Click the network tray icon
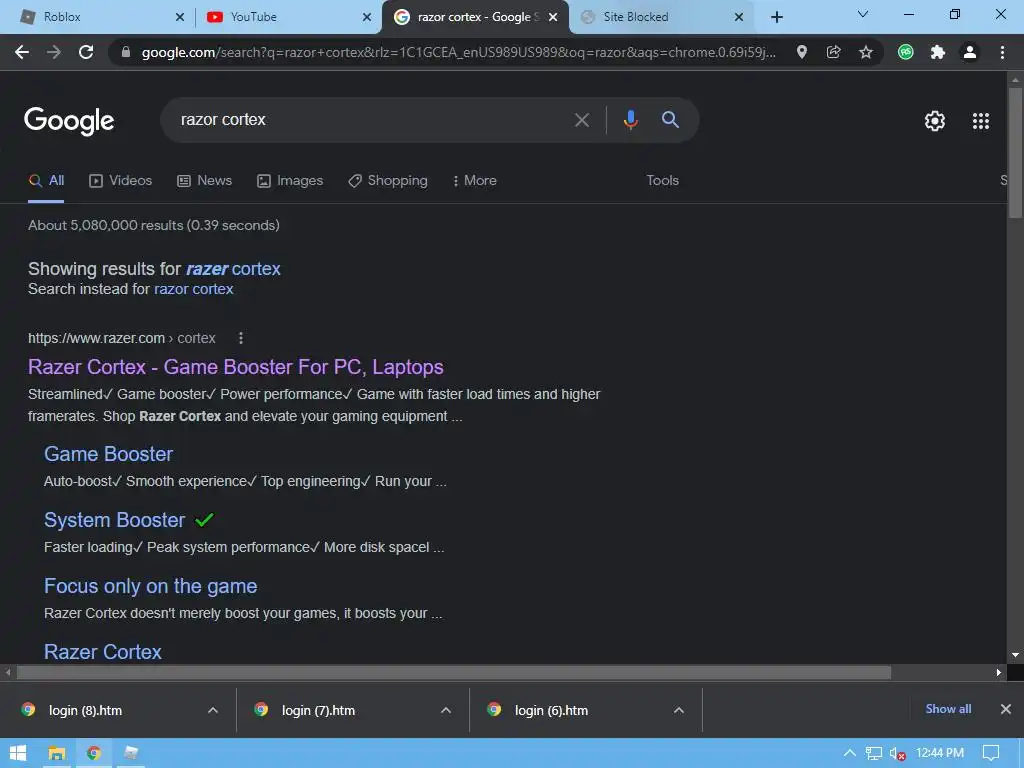Screen dimensions: 1024x768 873,754
